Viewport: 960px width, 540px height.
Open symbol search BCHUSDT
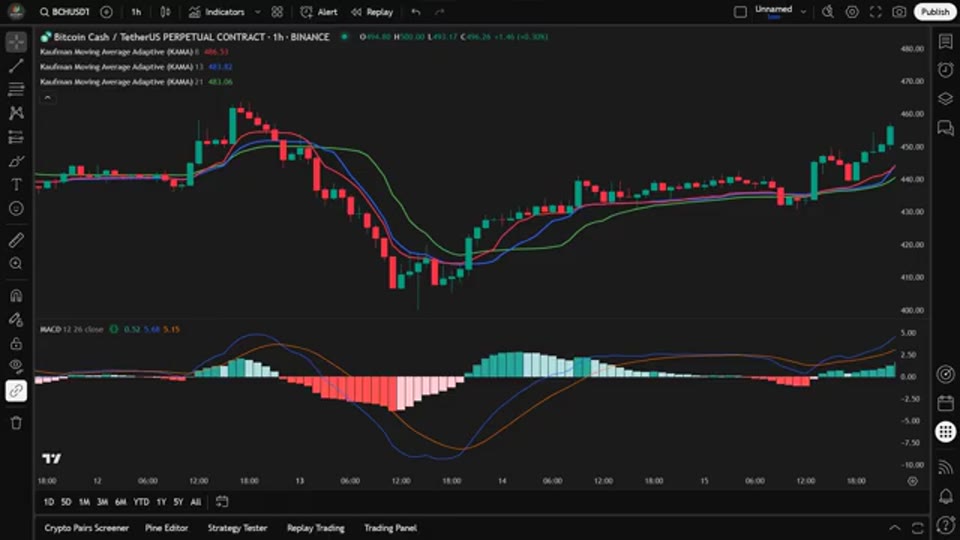[65, 12]
